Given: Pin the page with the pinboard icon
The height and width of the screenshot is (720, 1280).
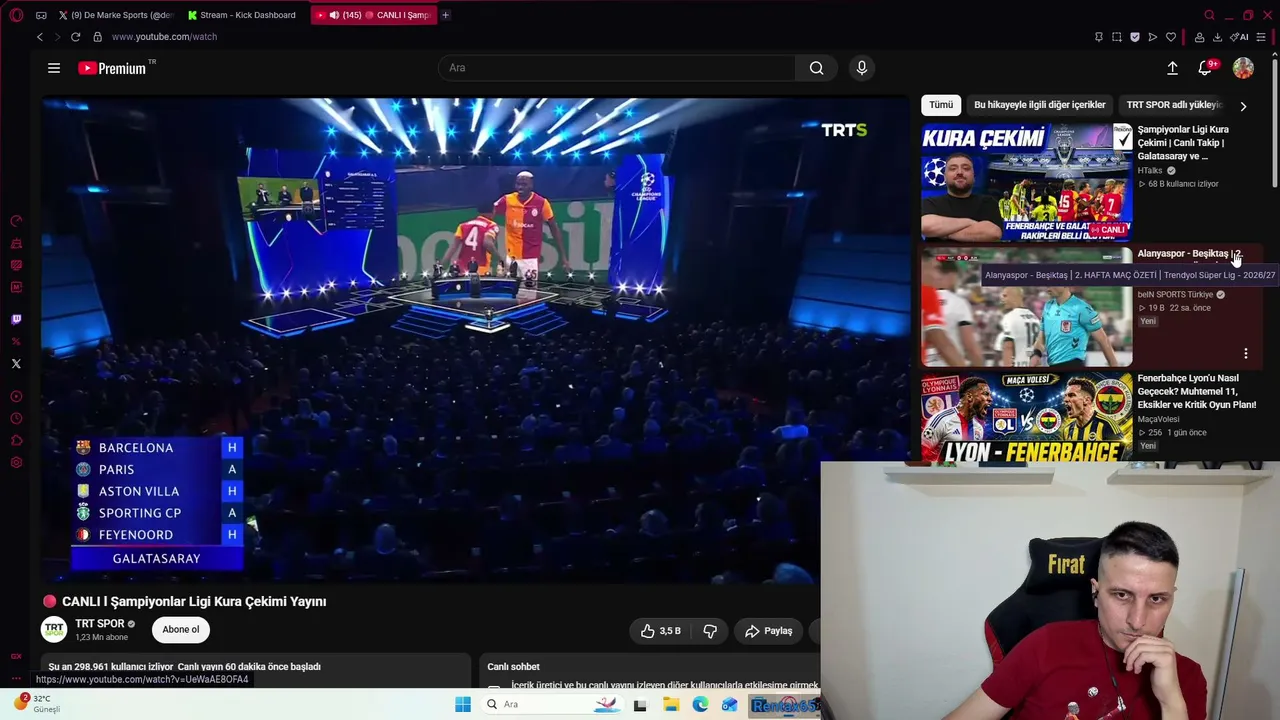Looking at the screenshot, I should pyautogui.click(x=1099, y=37).
